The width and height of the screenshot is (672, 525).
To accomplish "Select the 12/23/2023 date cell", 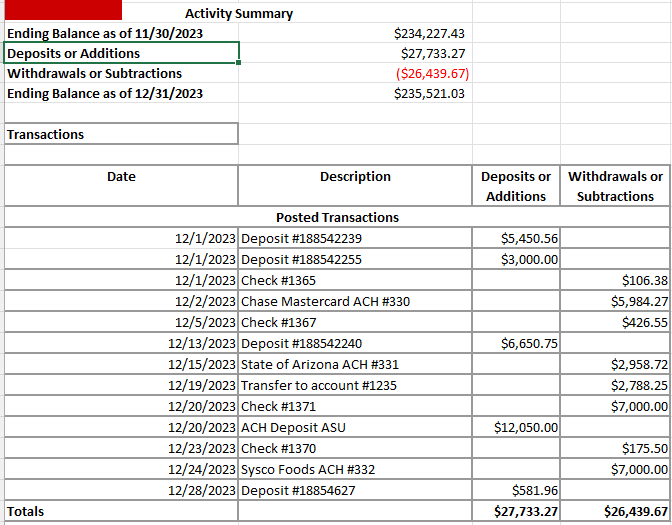I will [x=121, y=448].
